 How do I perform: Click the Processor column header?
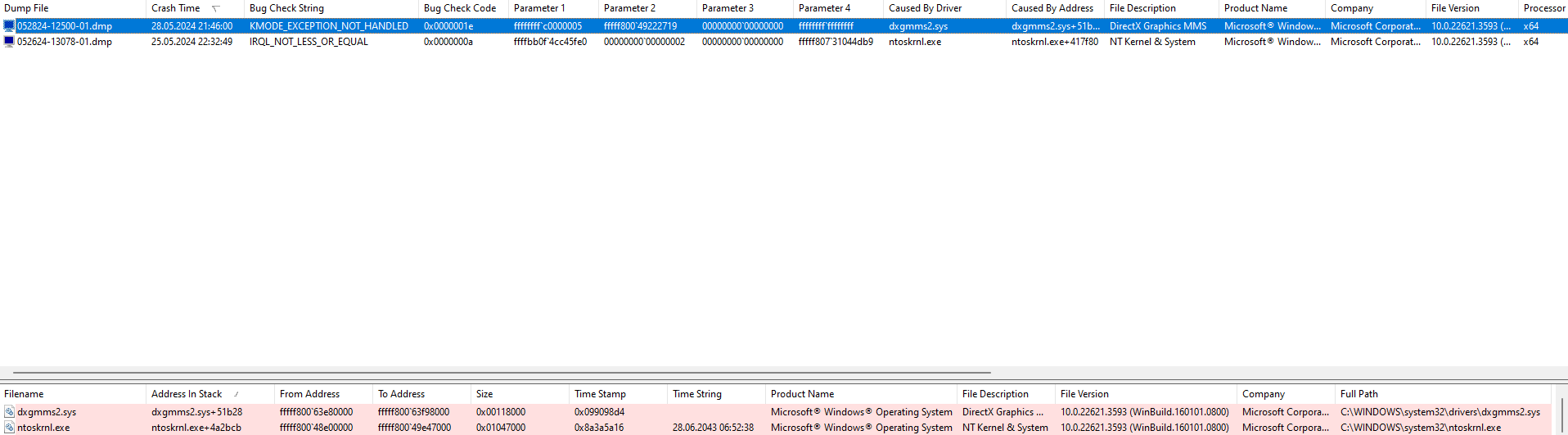(x=1543, y=8)
